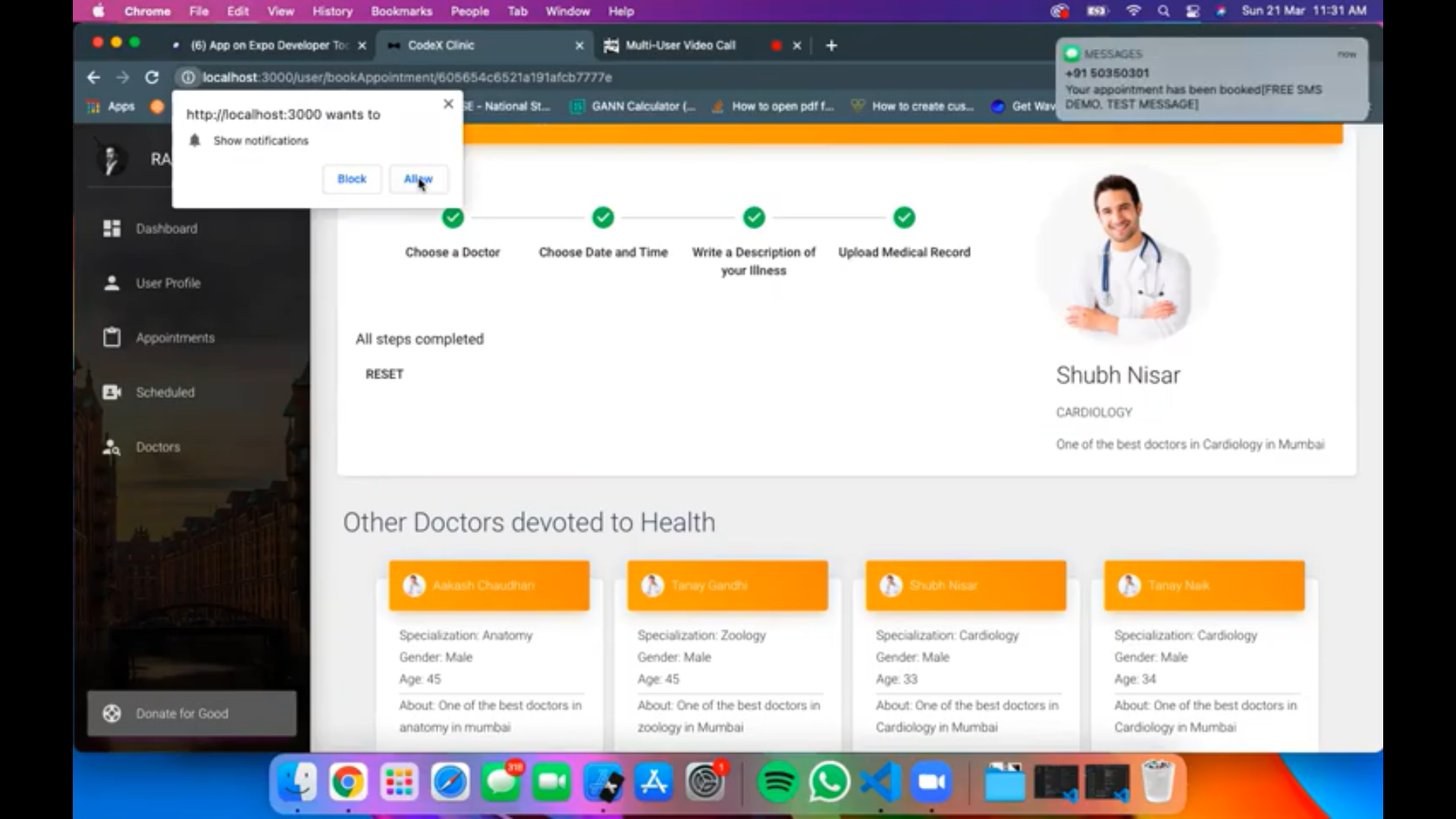The width and height of the screenshot is (1456, 819).
Task: Block notifications from localhost:3000
Action: [352, 179]
